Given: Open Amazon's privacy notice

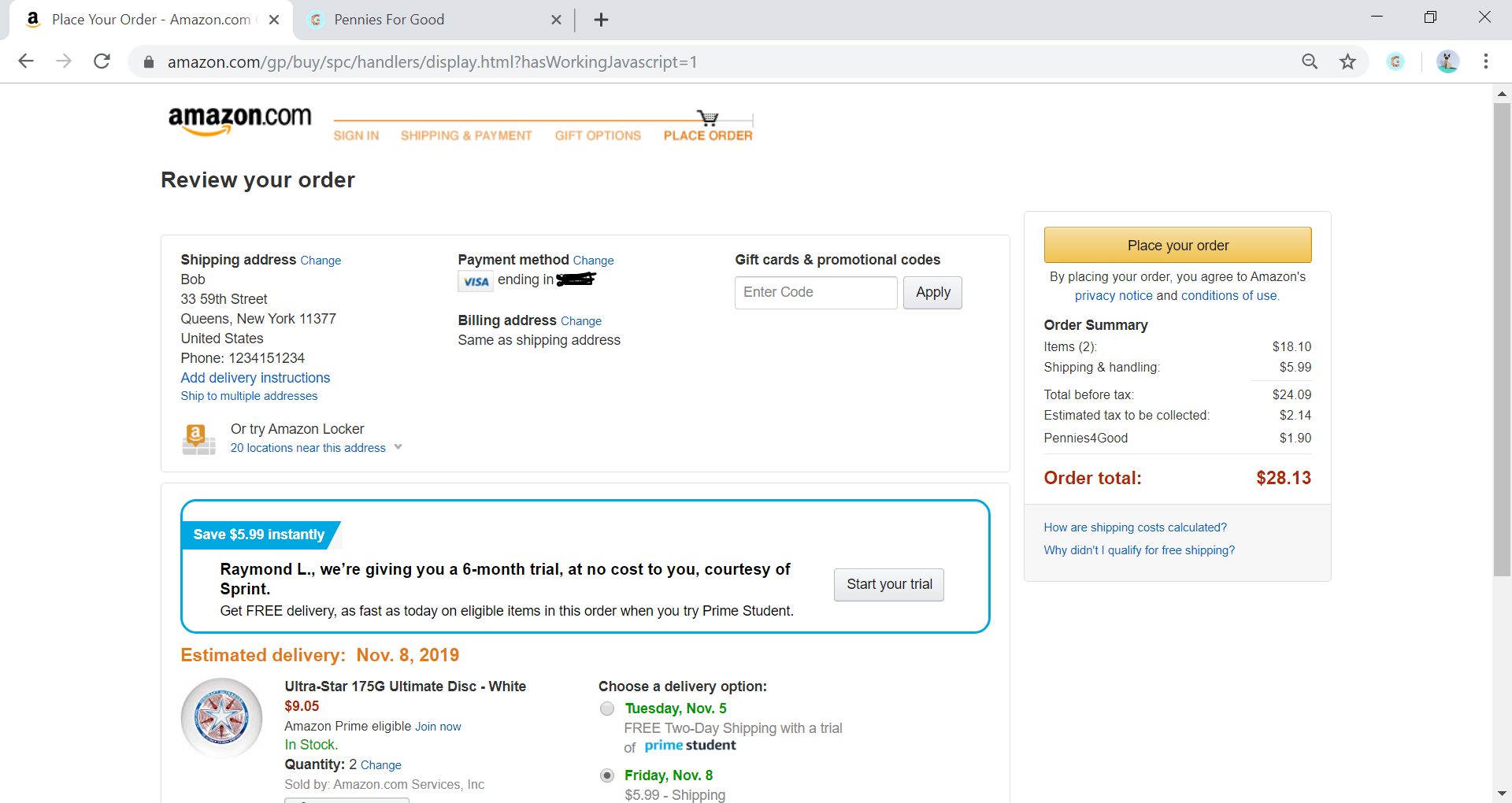Looking at the screenshot, I should (x=1114, y=295).
